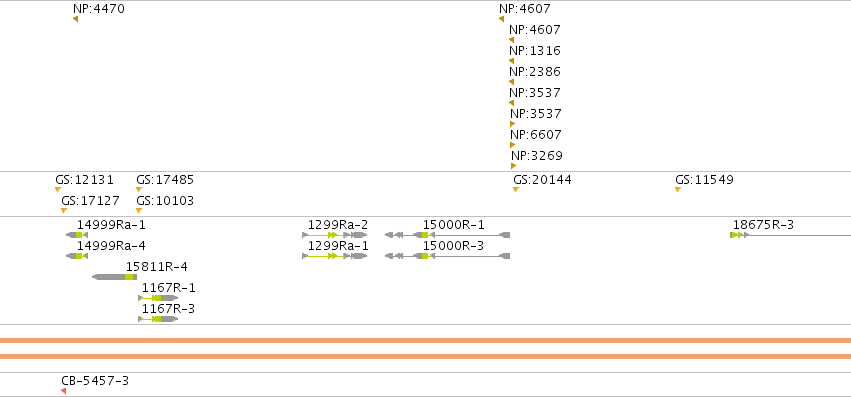
Task: Click the GS:12131 down-triangle marker
Action: 58,190
